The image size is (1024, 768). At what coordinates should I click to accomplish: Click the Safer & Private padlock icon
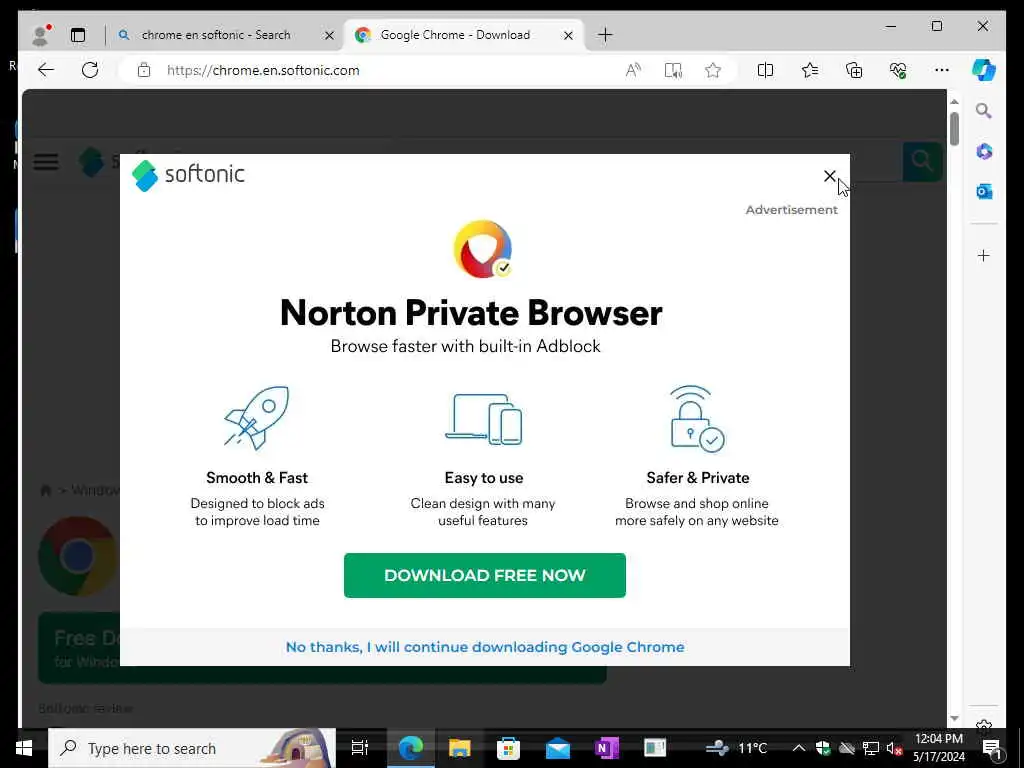point(697,419)
